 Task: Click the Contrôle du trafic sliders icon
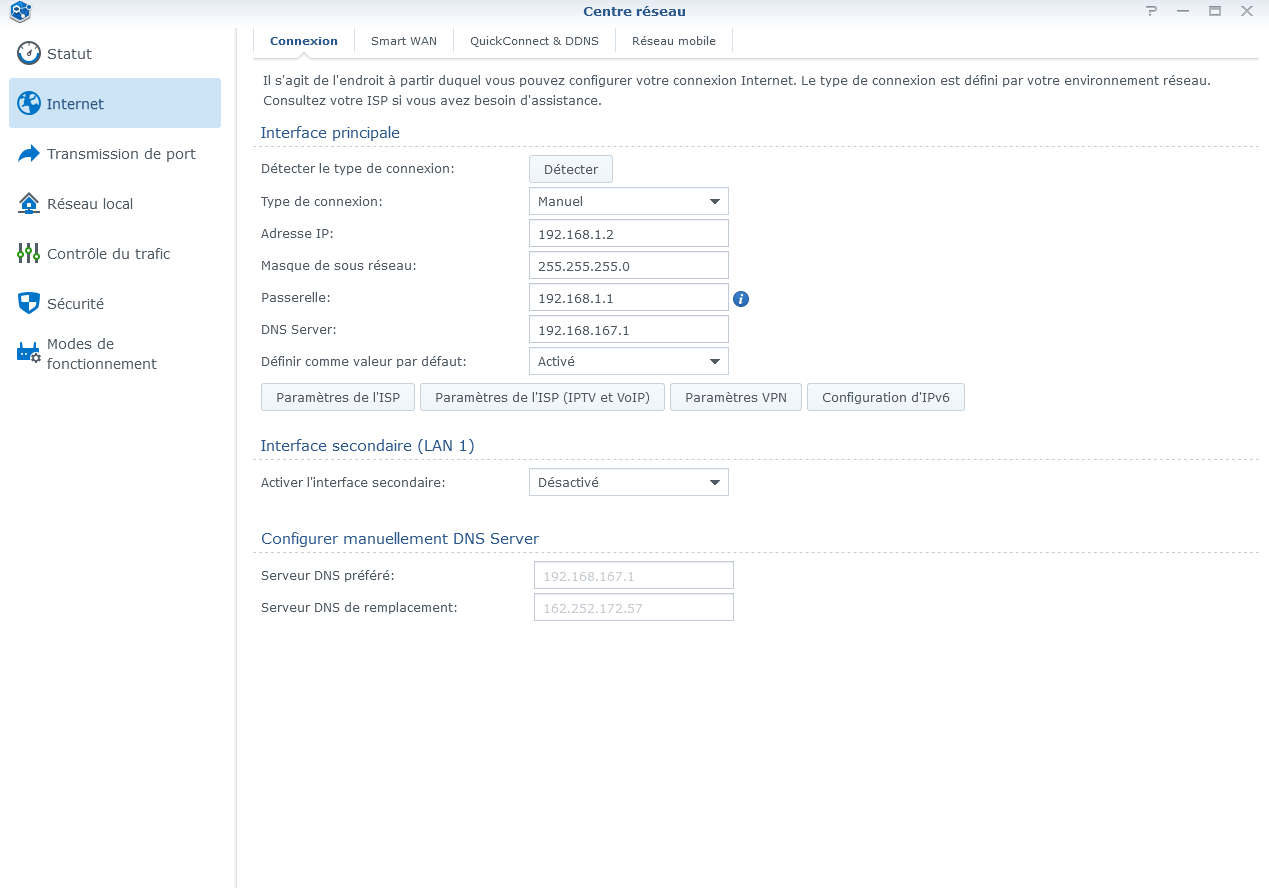pos(29,253)
